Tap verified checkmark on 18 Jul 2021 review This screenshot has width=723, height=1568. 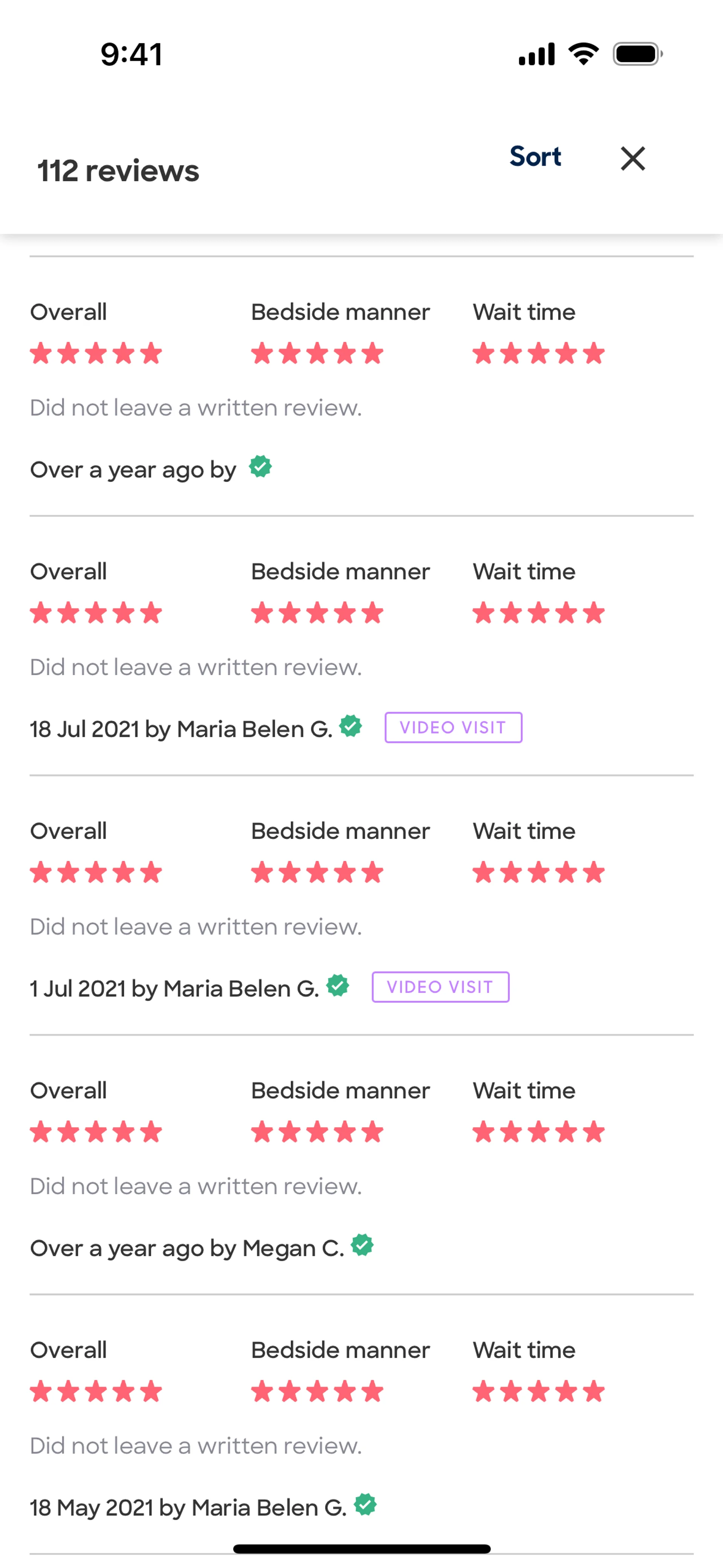pos(351,726)
